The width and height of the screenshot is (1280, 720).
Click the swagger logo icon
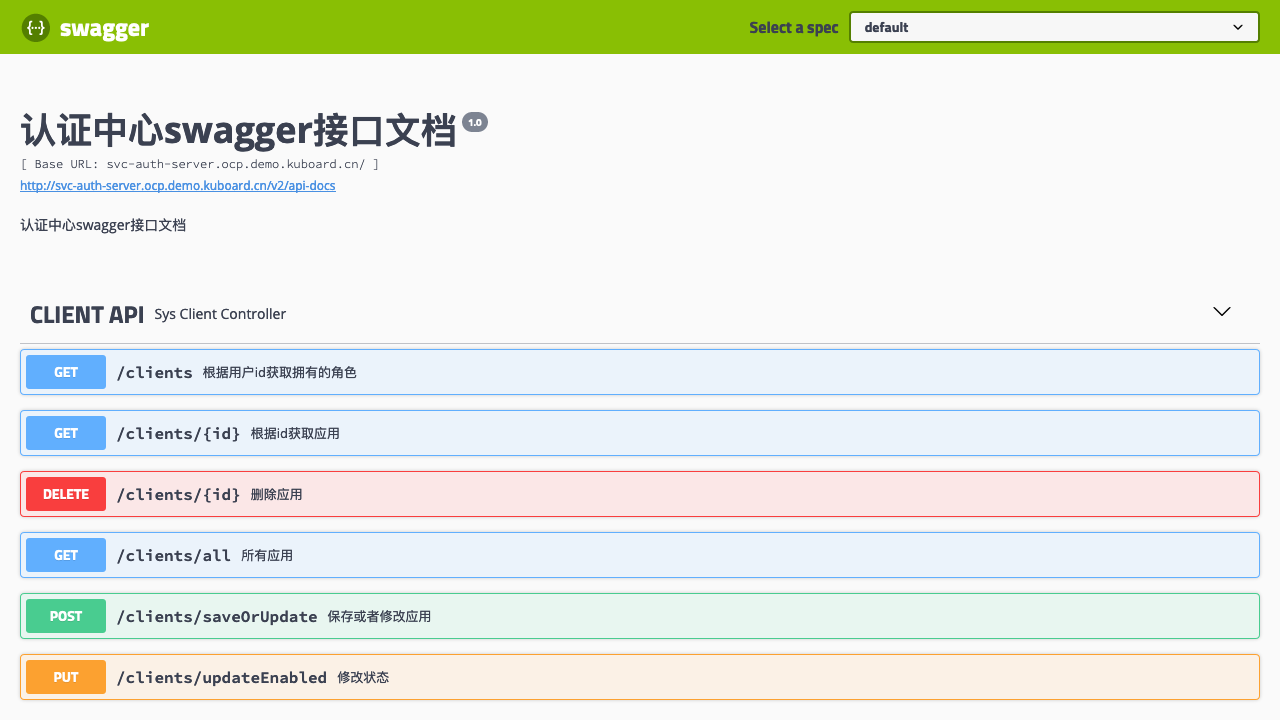click(x=36, y=28)
